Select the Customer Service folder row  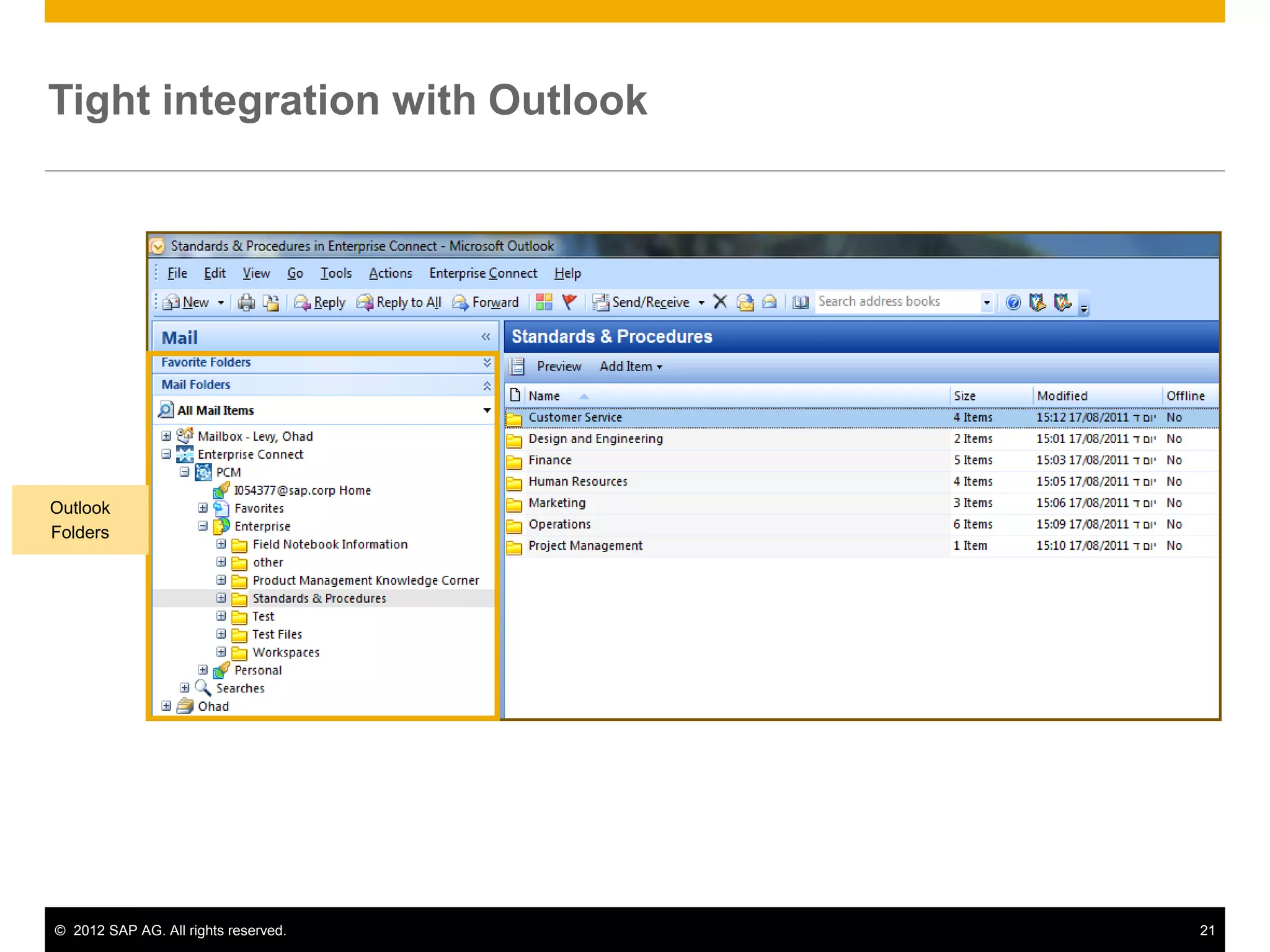pyautogui.click(x=862, y=418)
